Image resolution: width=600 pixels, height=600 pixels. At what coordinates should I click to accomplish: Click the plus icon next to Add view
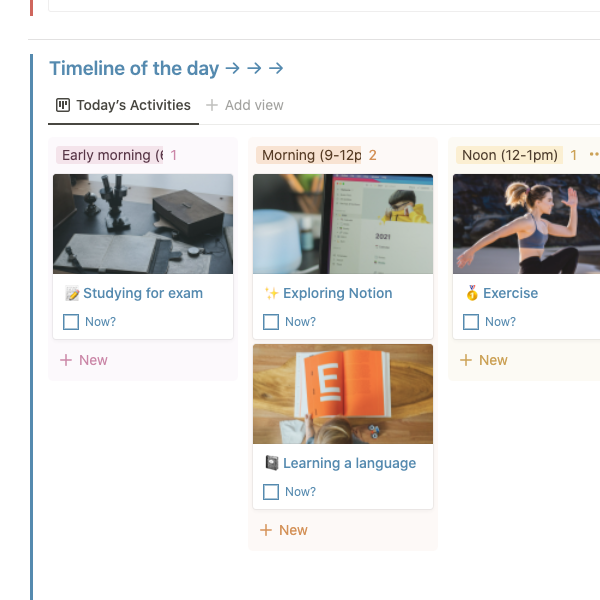pyautogui.click(x=212, y=105)
